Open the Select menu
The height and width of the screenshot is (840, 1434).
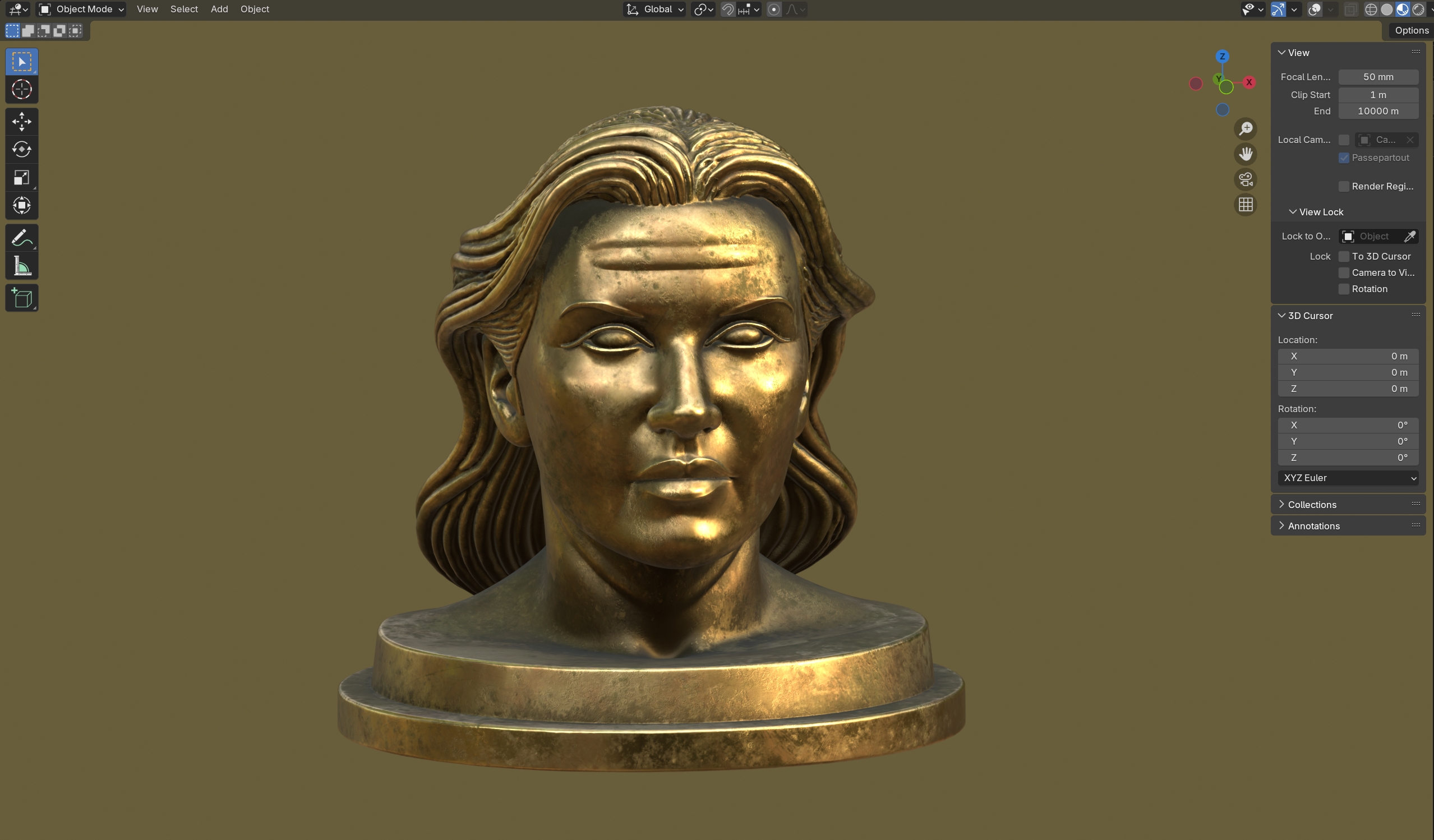(x=184, y=9)
